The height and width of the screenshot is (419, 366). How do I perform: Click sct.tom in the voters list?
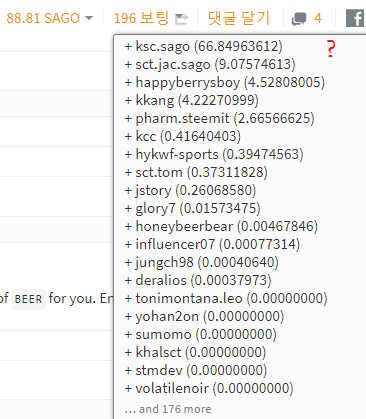pos(196,172)
